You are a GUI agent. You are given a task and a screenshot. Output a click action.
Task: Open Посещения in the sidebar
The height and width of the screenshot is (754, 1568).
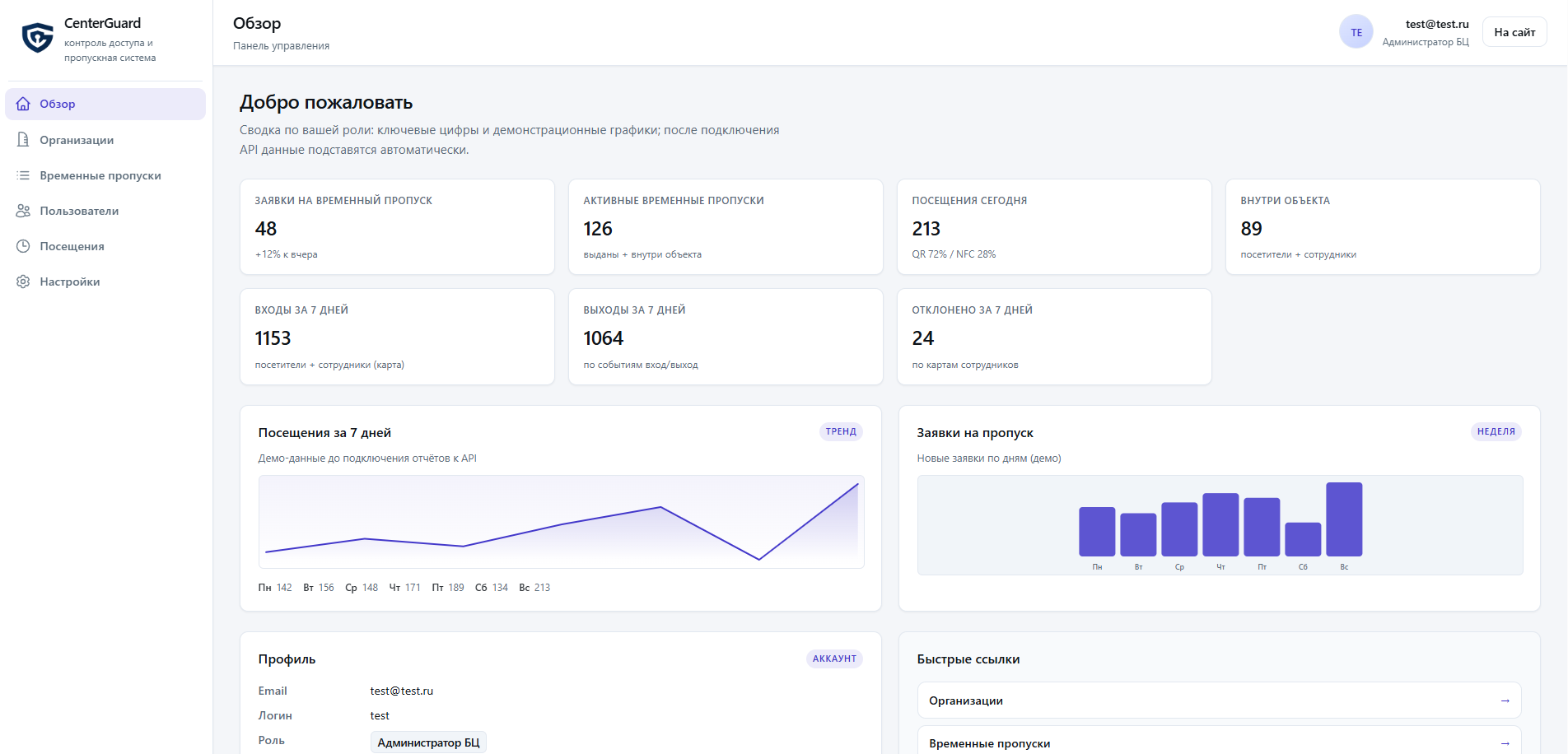[105, 246]
